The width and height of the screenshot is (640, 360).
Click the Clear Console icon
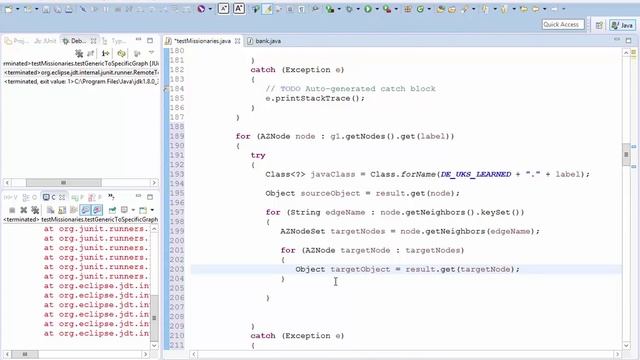point(50,210)
